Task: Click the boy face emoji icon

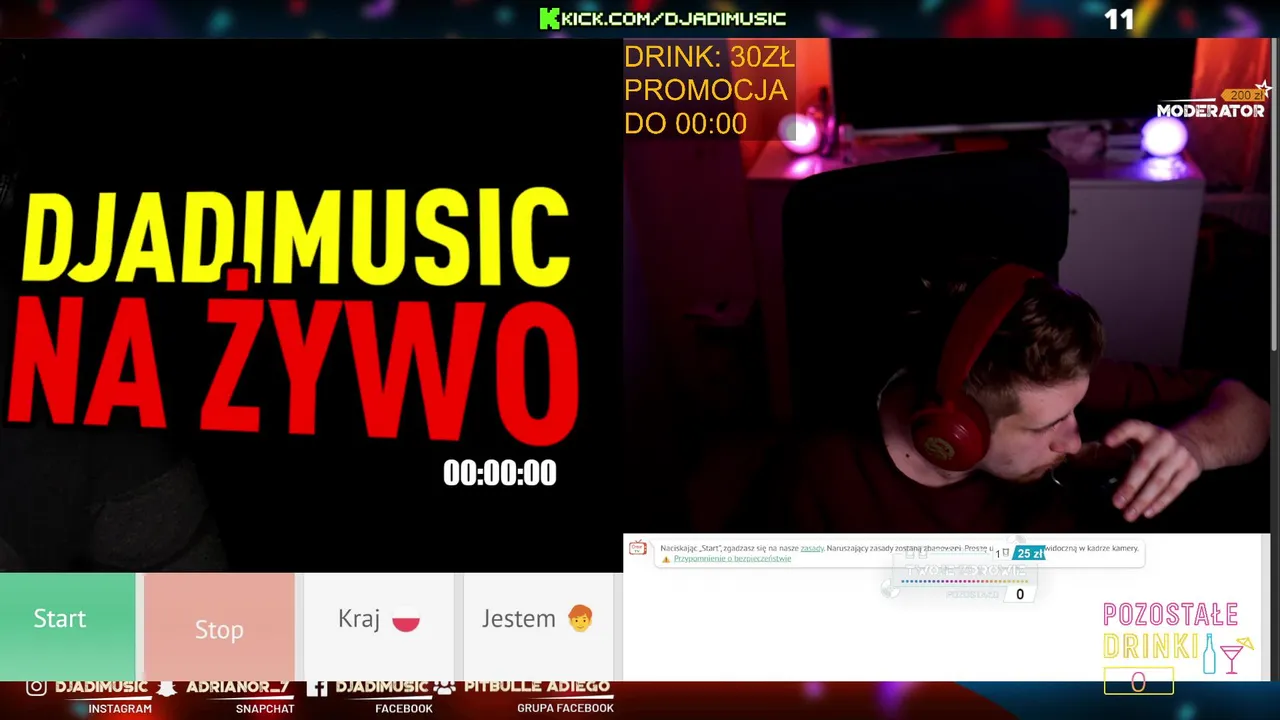Action: point(580,619)
